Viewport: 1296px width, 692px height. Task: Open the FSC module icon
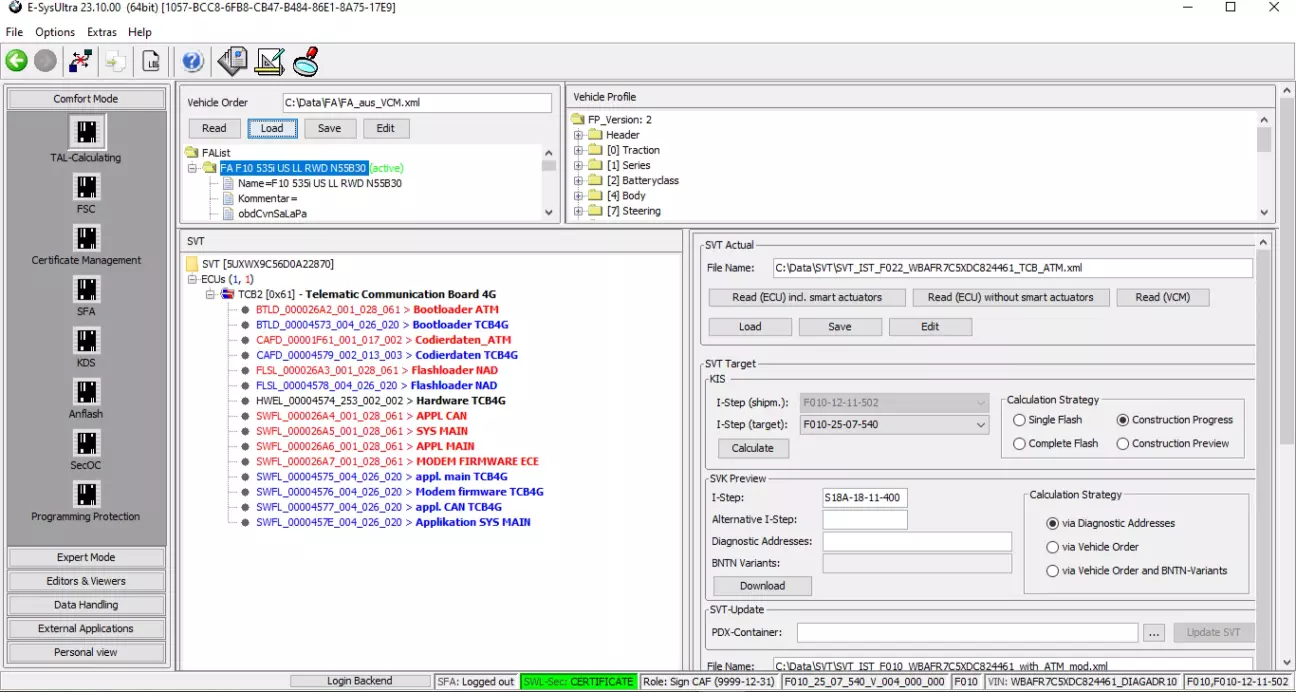87,187
